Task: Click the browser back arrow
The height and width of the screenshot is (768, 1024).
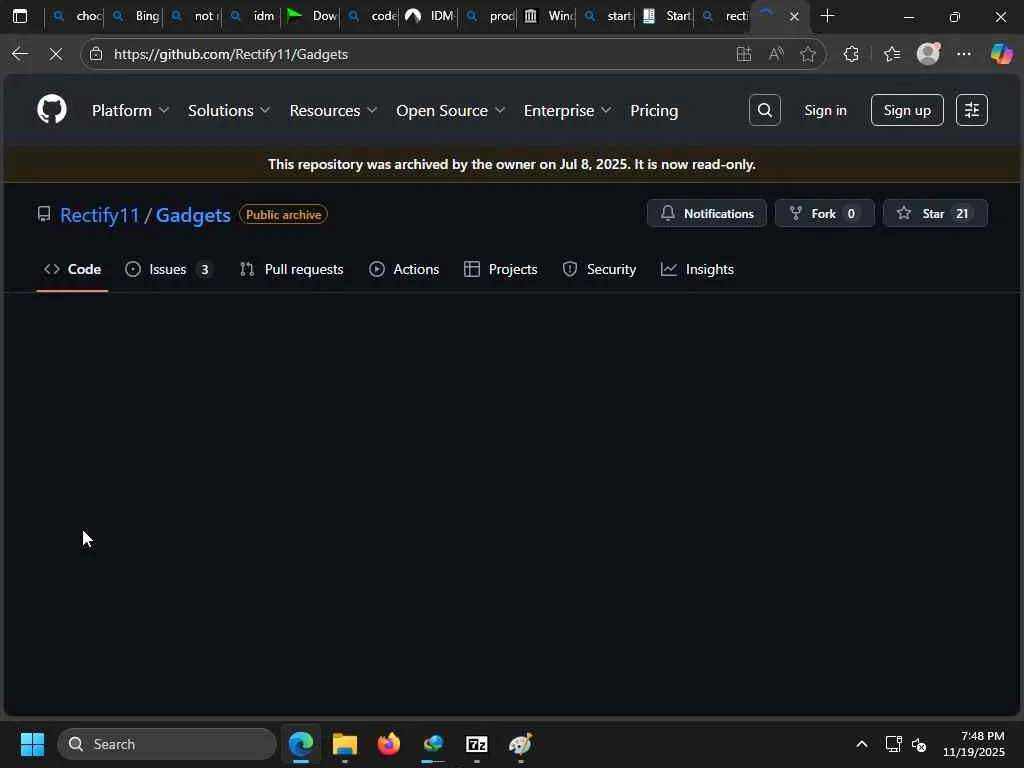Action: tap(20, 54)
